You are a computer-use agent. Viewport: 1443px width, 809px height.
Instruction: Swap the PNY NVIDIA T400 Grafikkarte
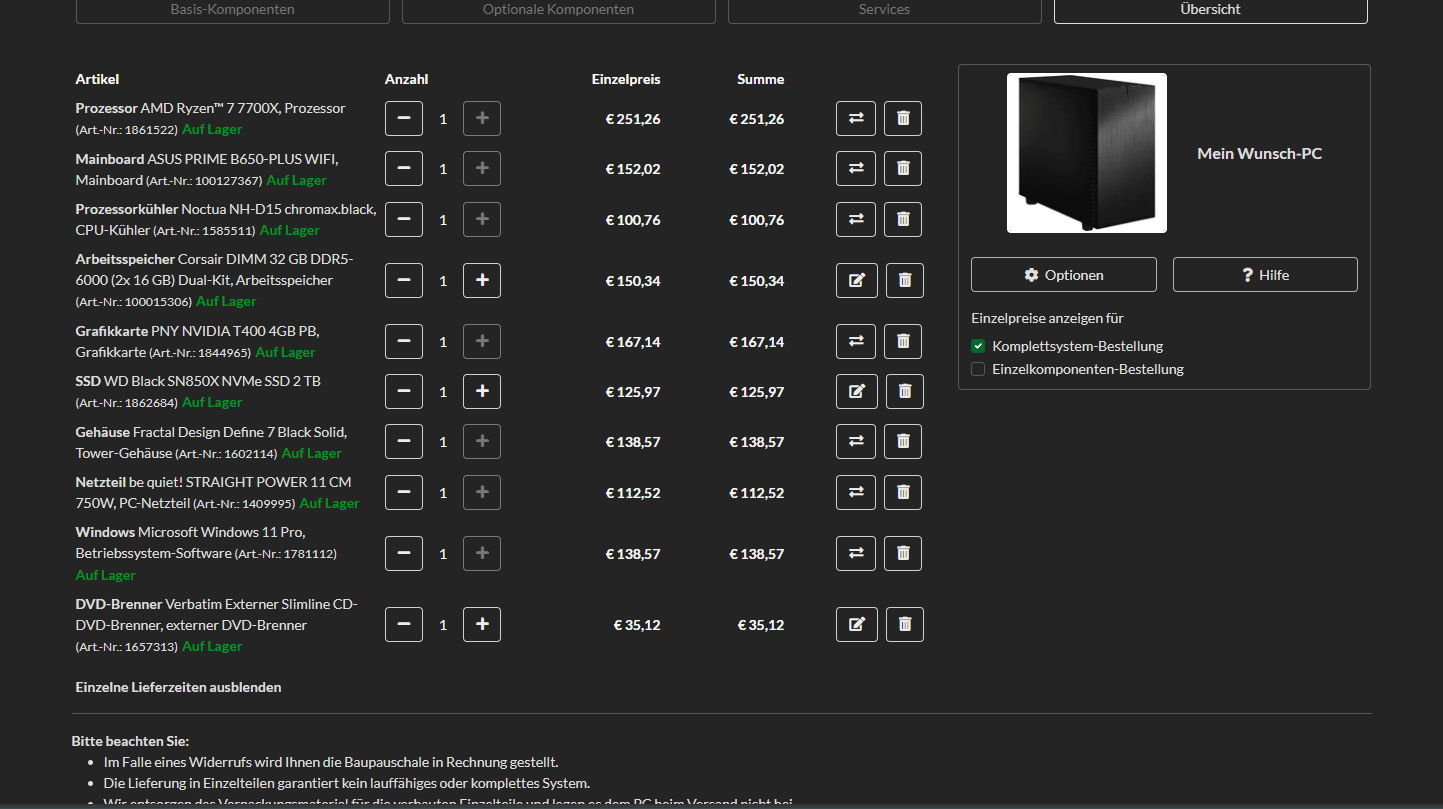(x=856, y=341)
